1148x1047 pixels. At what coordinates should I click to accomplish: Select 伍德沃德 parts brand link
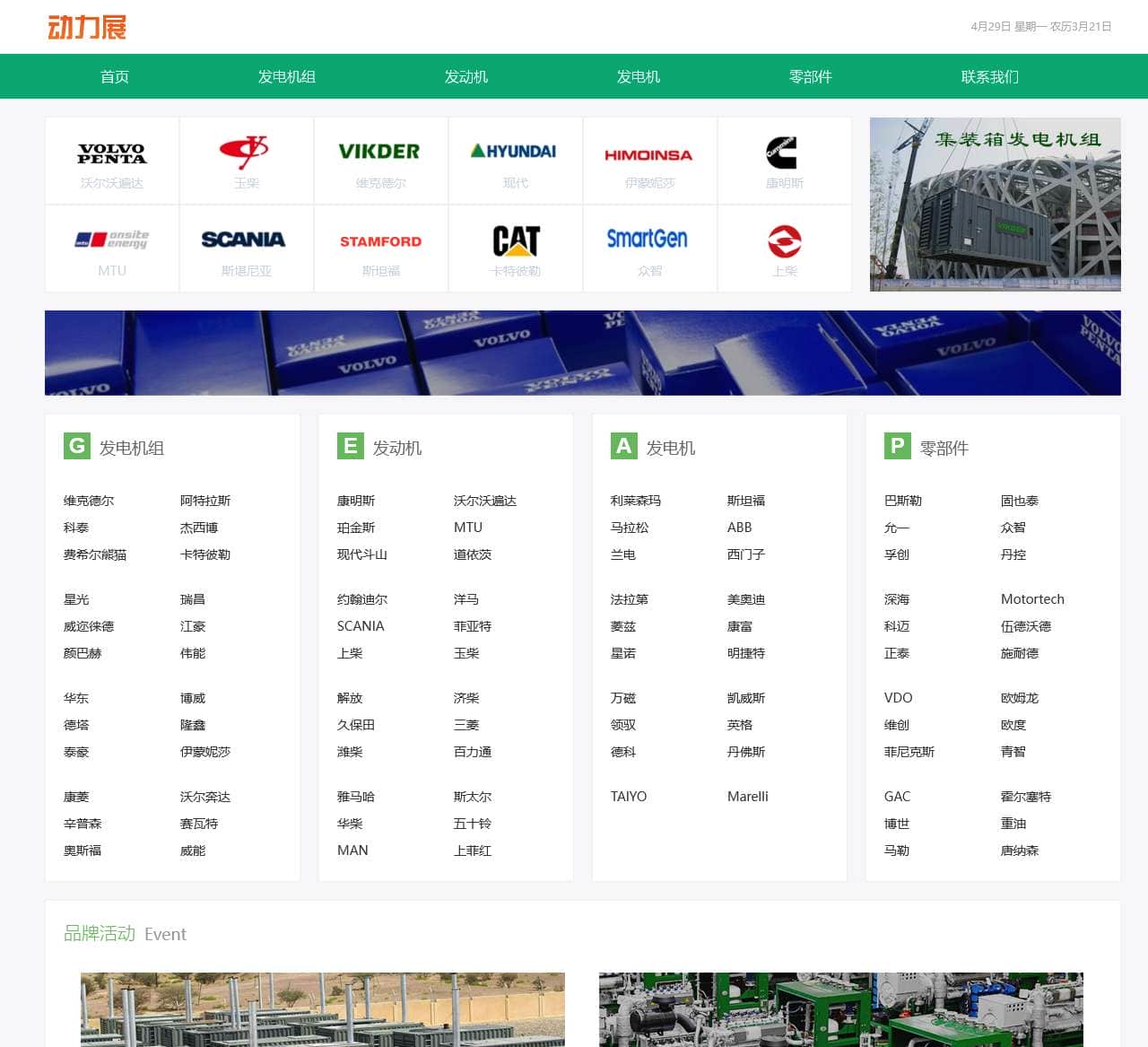click(x=1026, y=626)
